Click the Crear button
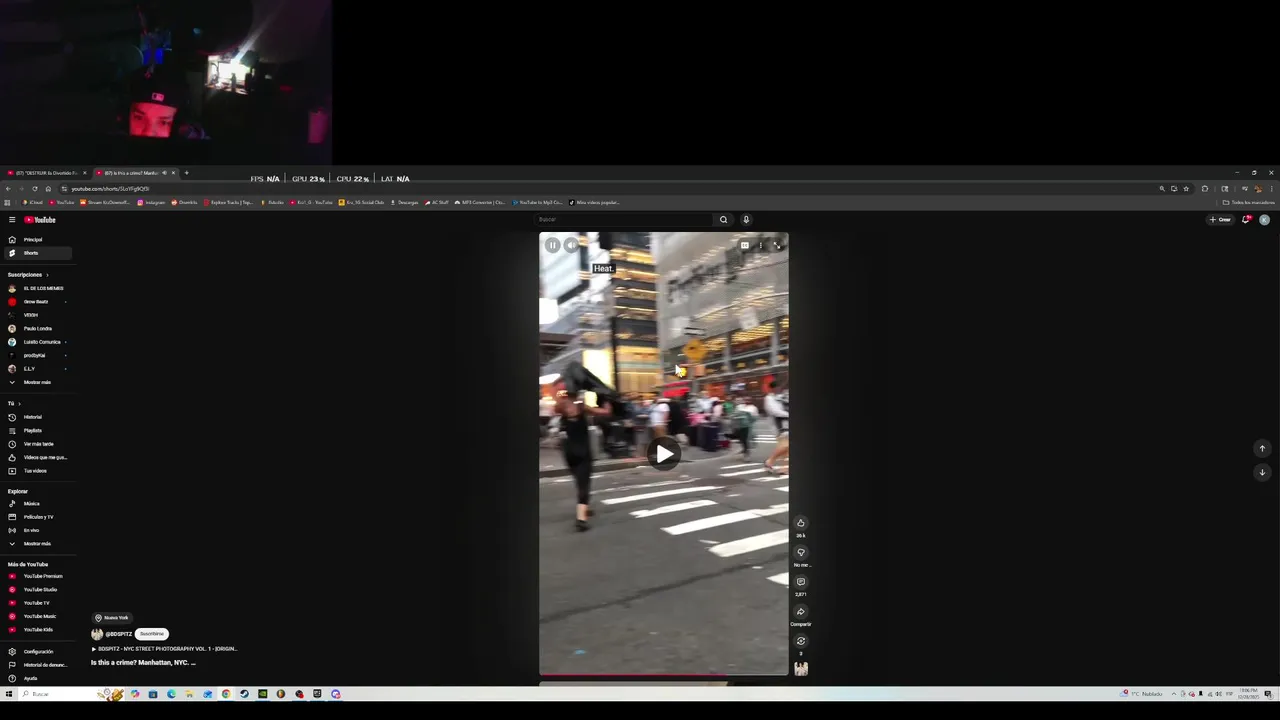The width and height of the screenshot is (1280, 720). pyautogui.click(x=1220, y=220)
